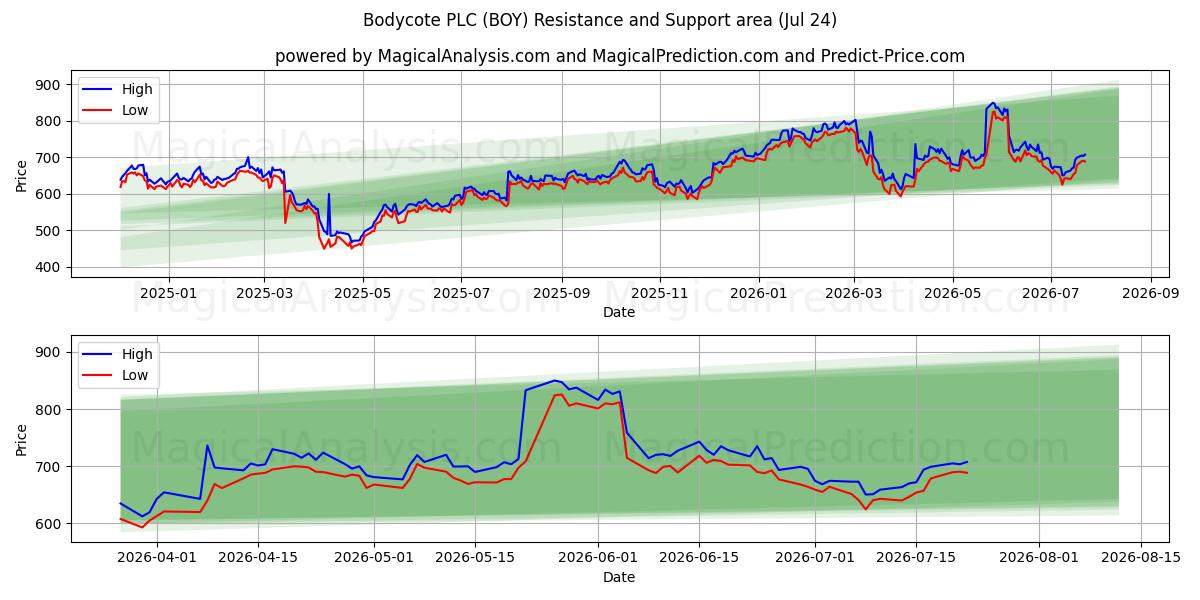This screenshot has height=600, width=1200.
Task: Click the '2026-06-15' date label on the lower chart
Action: (699, 558)
